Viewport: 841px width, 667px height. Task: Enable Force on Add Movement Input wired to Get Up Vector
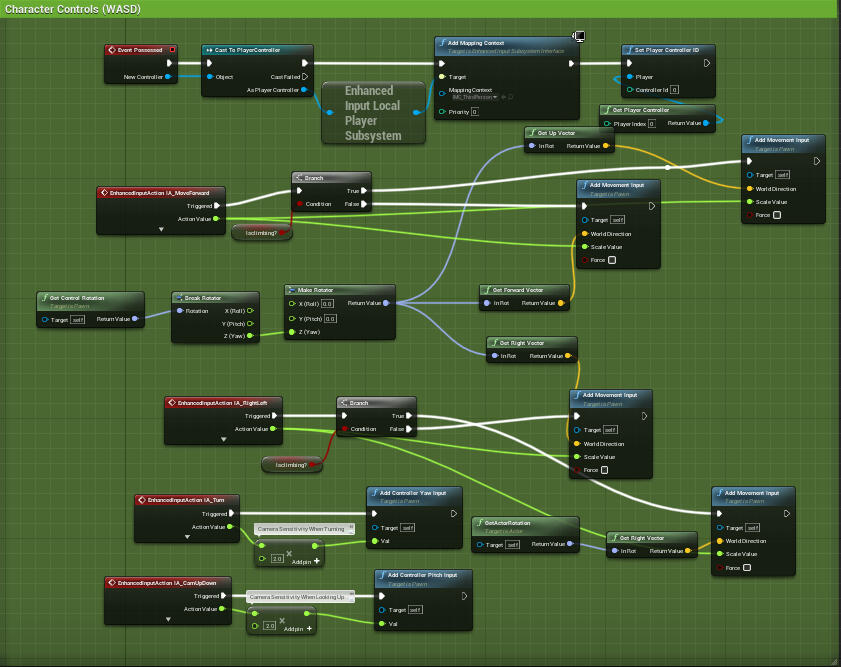(x=777, y=215)
